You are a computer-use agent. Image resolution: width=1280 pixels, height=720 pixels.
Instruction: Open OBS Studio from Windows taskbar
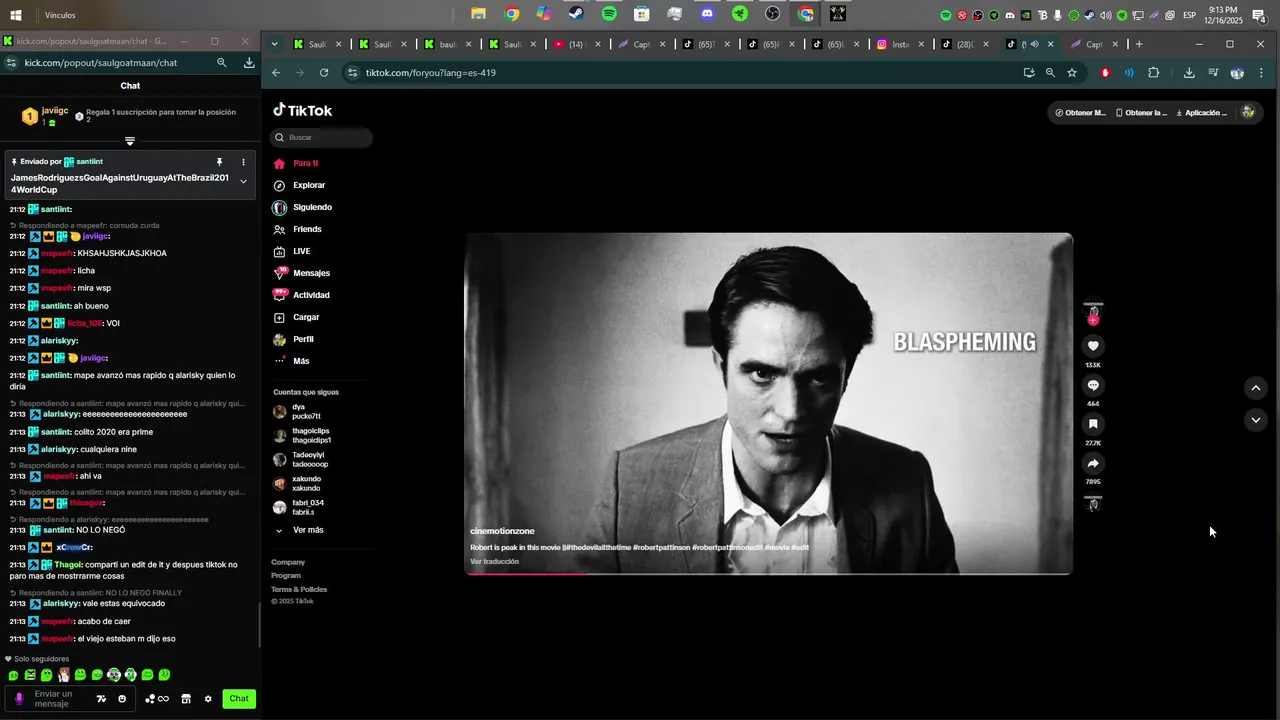pos(772,14)
